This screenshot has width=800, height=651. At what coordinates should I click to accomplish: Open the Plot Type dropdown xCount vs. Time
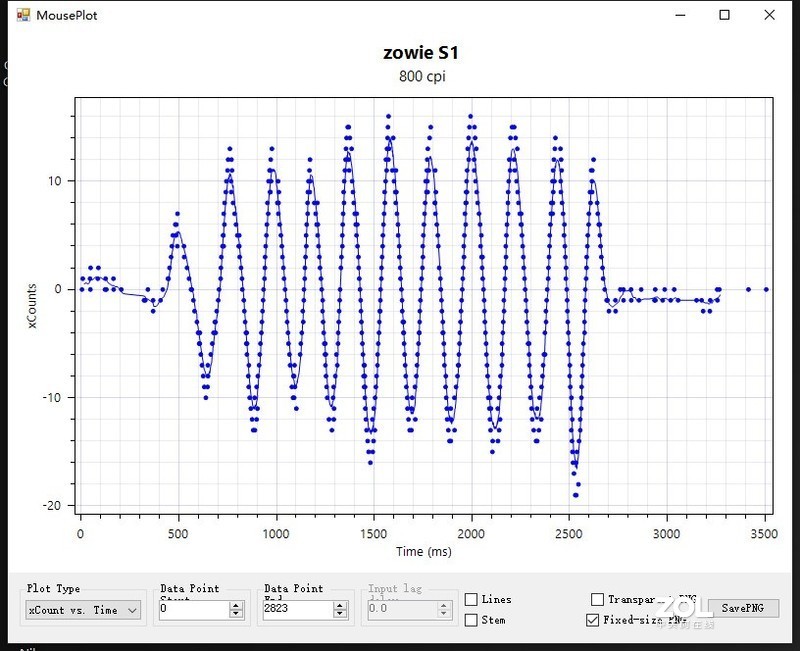coord(83,610)
